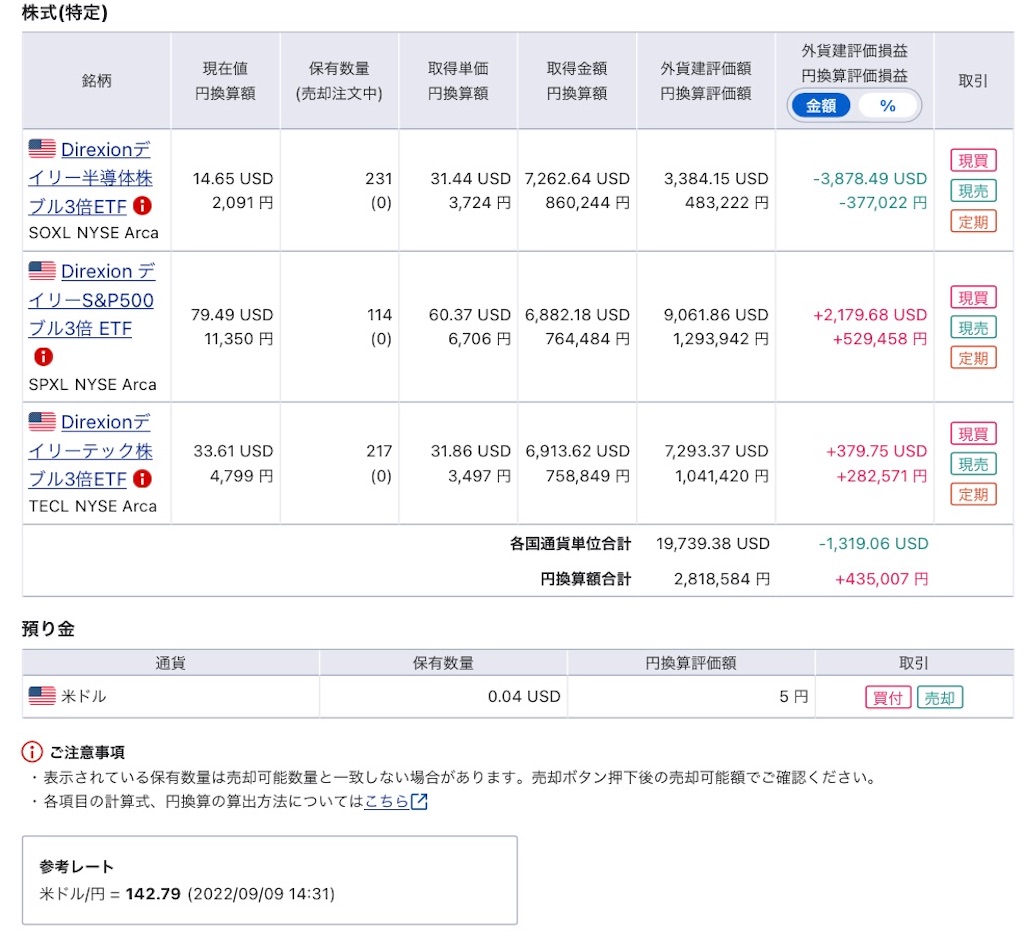Click 0.04 USD deposit quantity
Viewport: 1024px width, 939px height.
pyautogui.click(x=524, y=696)
